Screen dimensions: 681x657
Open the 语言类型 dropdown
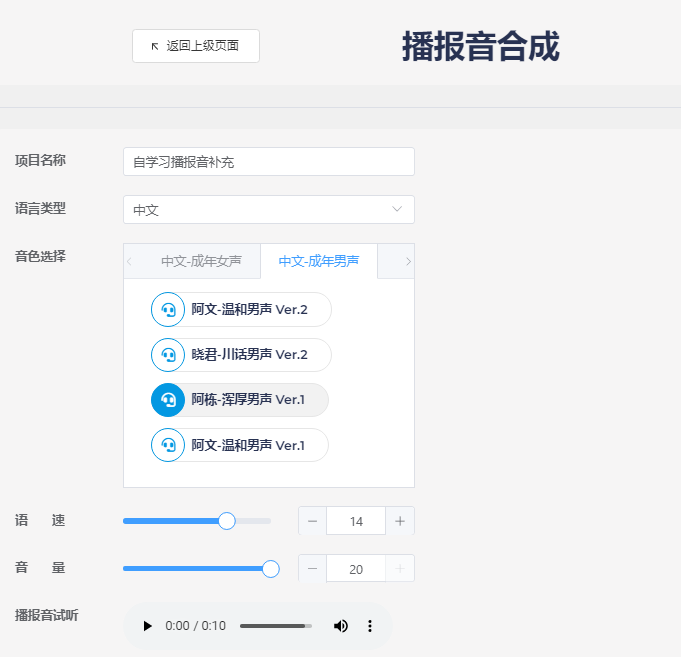click(268, 210)
